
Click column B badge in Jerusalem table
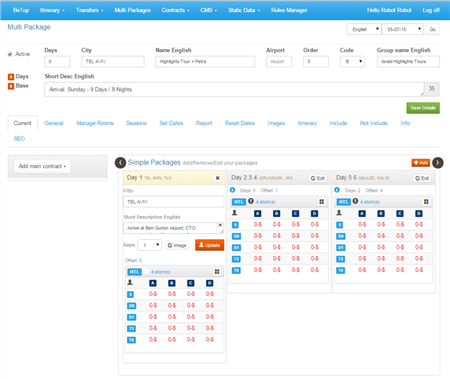pos(276,214)
